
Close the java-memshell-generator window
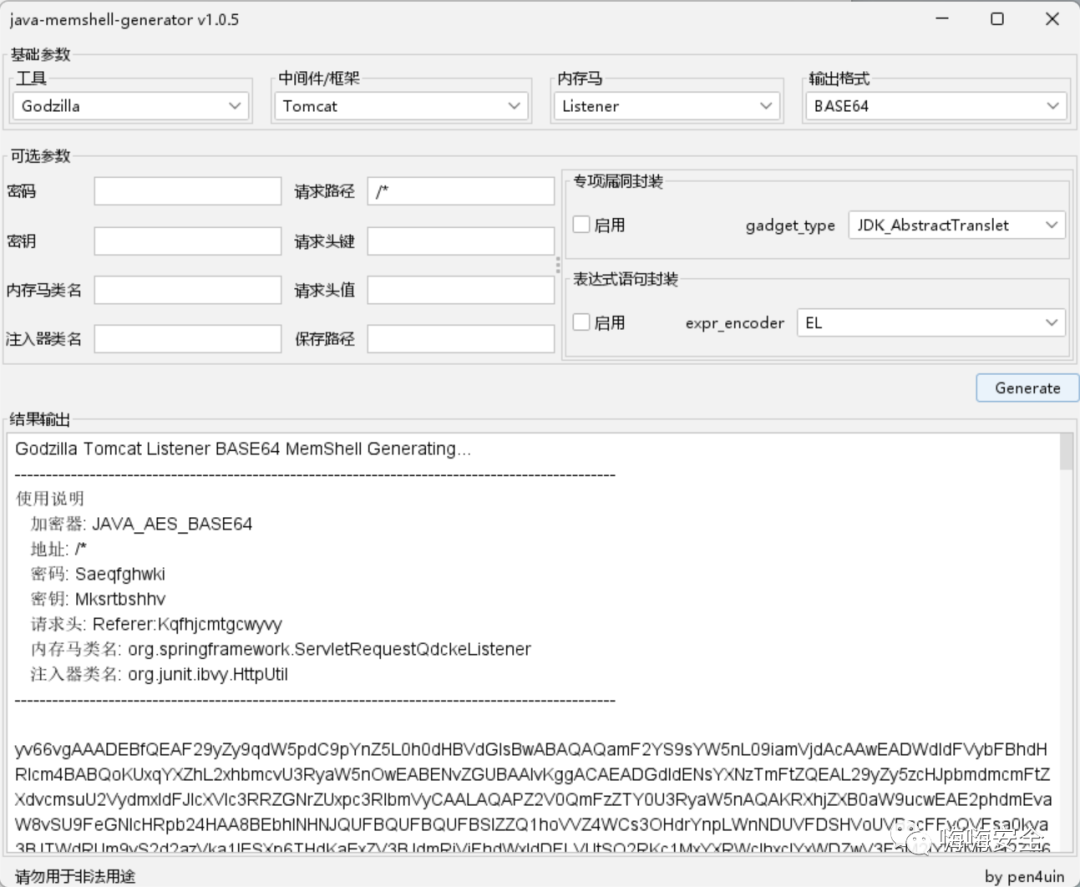[x=1052, y=19]
